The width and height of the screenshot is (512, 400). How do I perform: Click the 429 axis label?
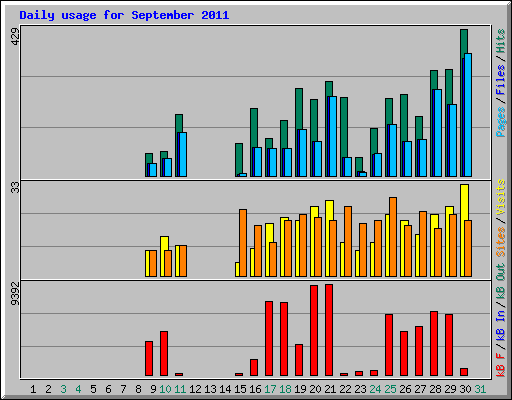[15, 37]
